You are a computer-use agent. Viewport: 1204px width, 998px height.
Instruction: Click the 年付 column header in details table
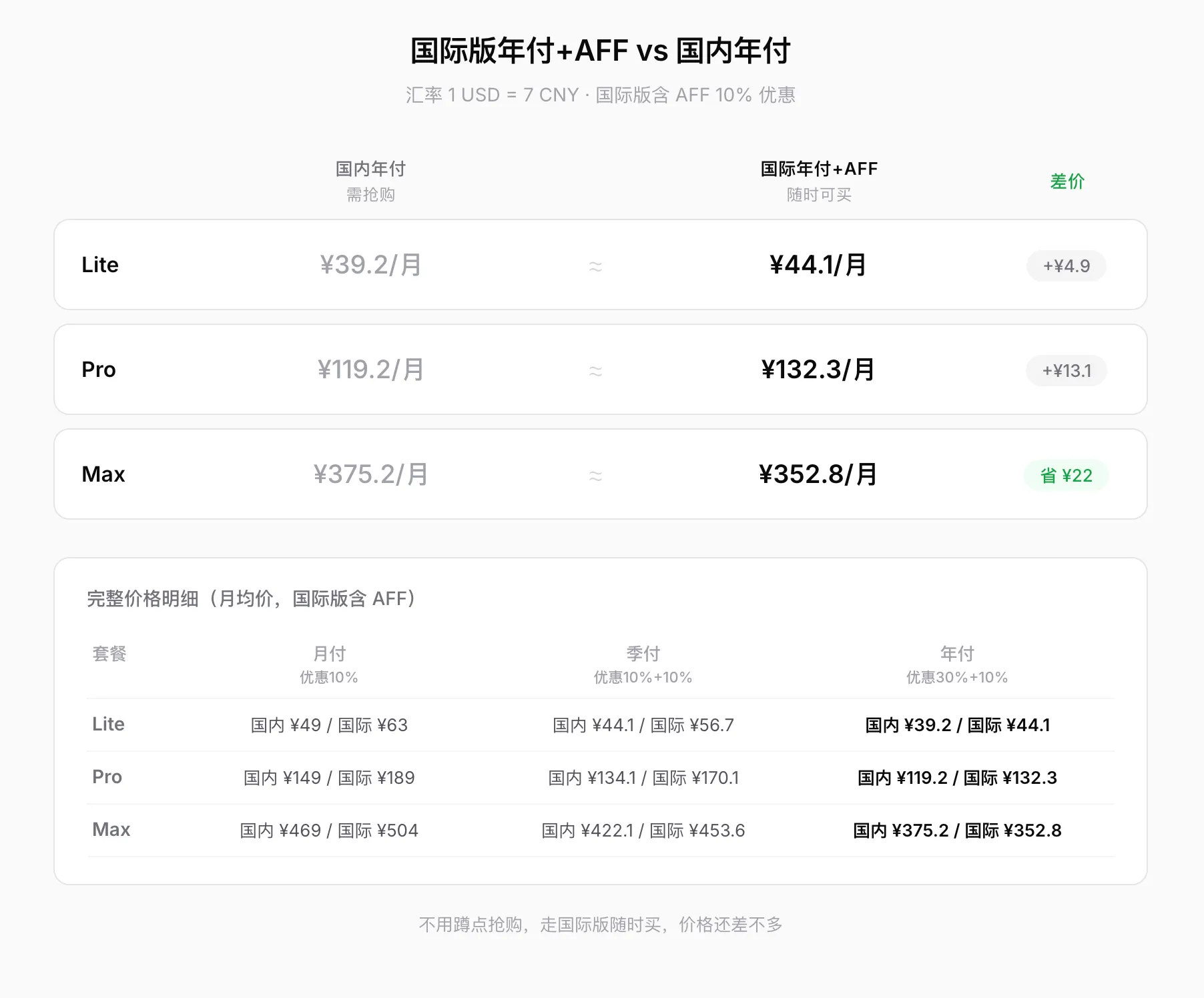pyautogui.click(x=957, y=654)
